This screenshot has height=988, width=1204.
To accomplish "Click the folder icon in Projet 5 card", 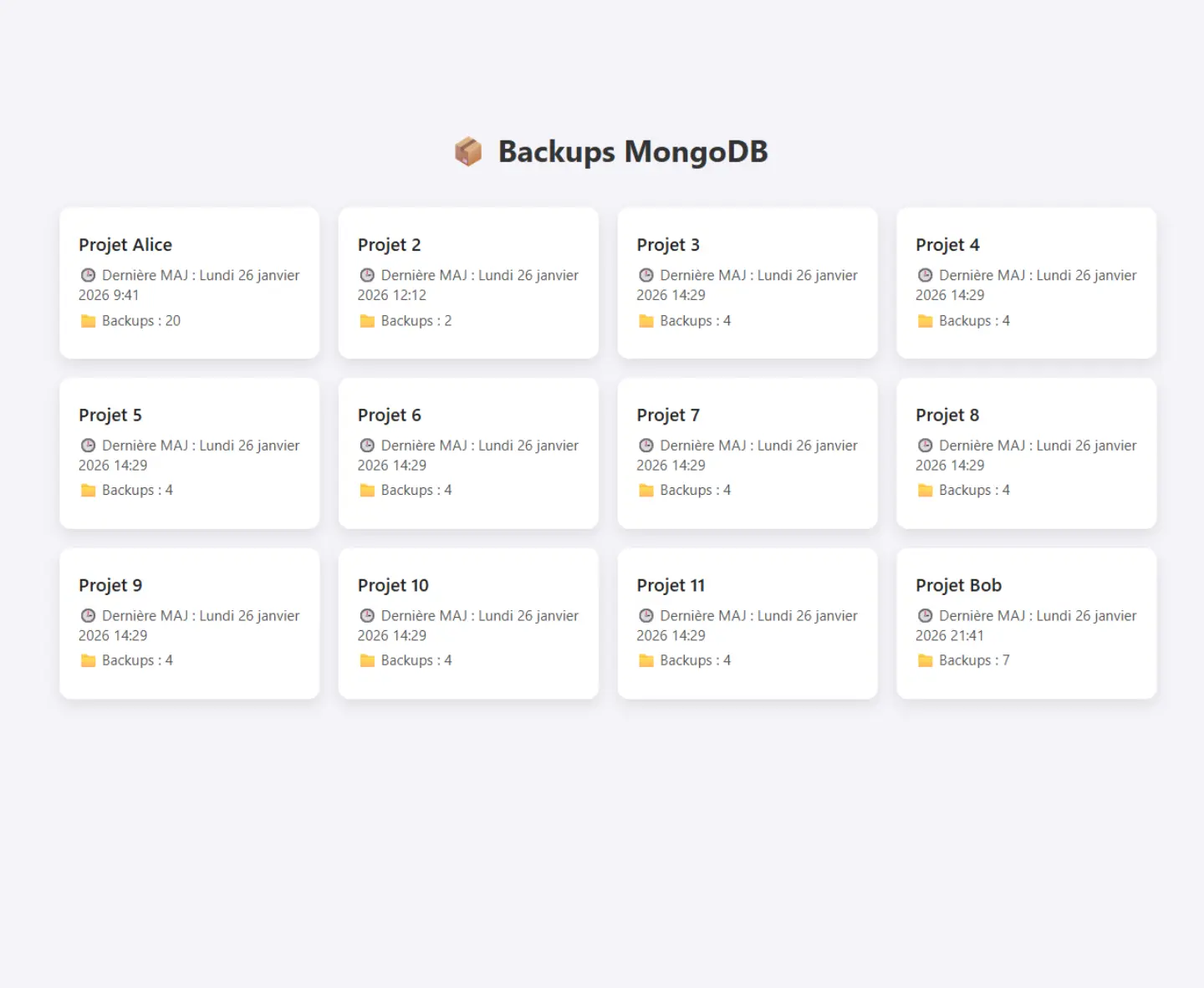I will pyautogui.click(x=88, y=491).
